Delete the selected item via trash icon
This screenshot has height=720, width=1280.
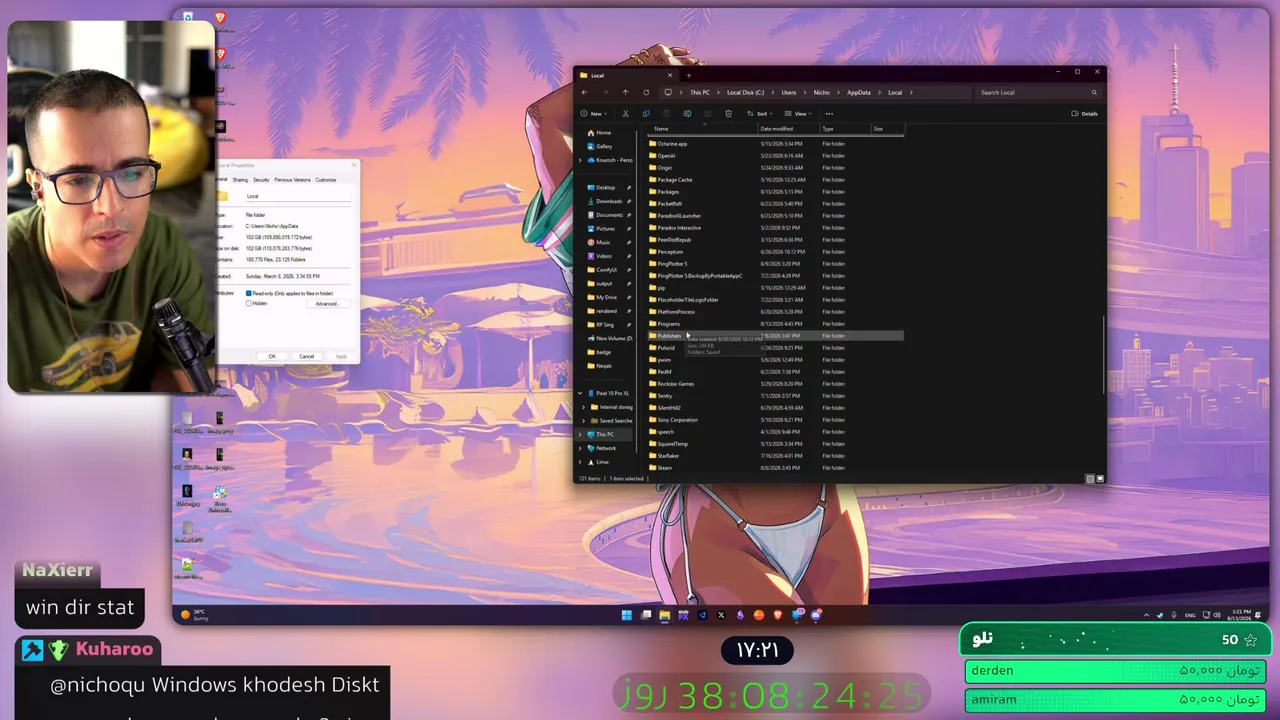coord(728,114)
